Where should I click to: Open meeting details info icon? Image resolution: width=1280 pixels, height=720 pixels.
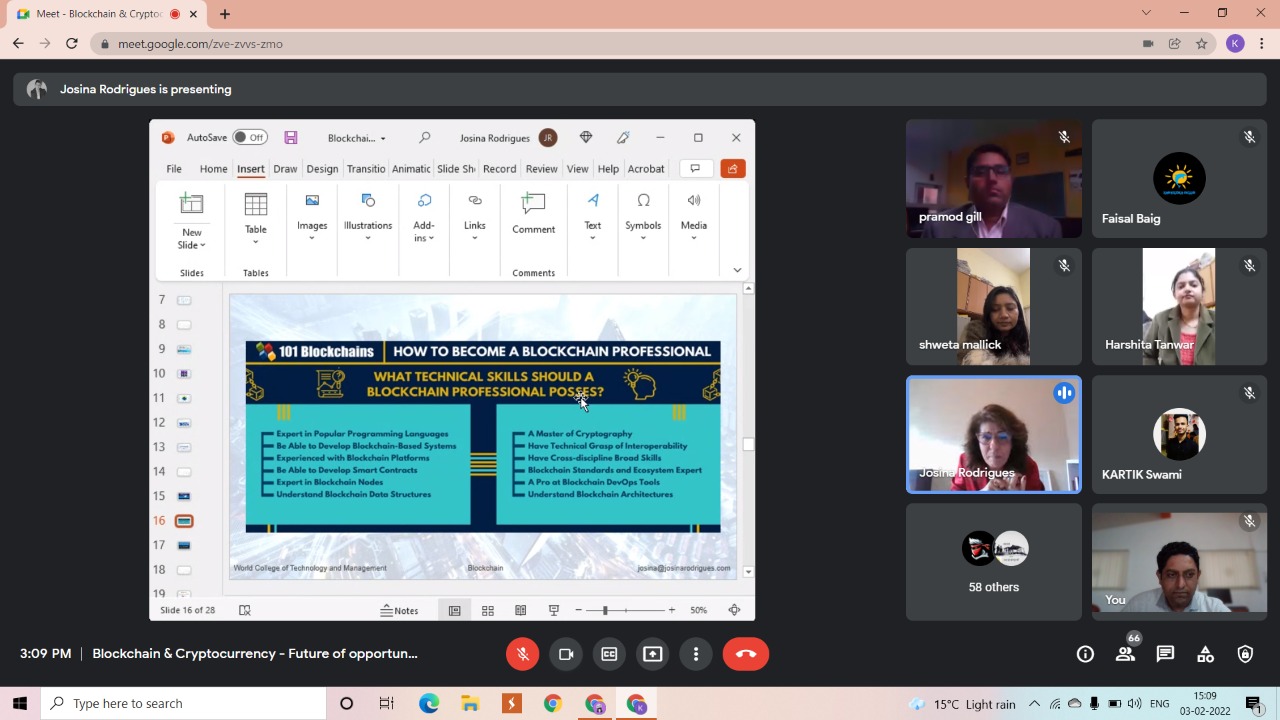[x=1085, y=654]
